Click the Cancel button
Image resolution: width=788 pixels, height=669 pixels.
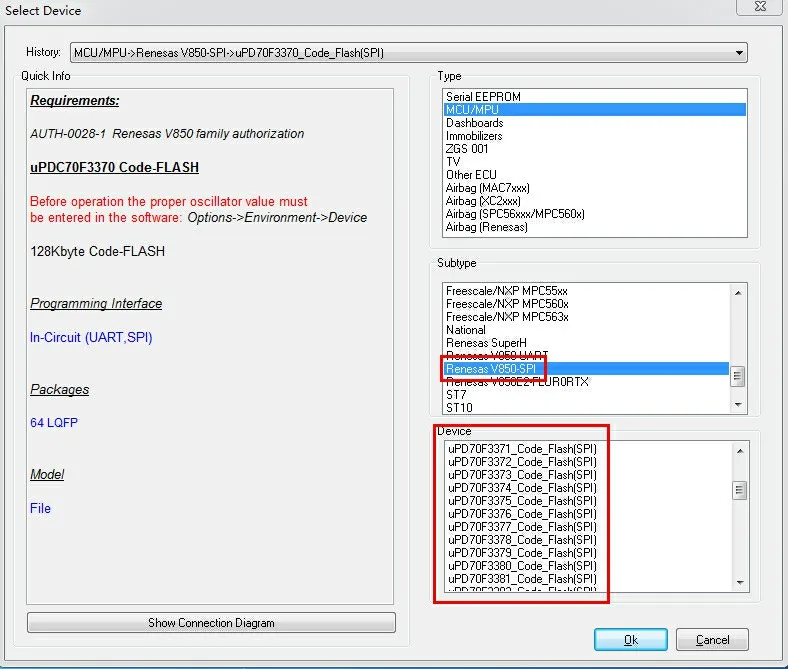(x=712, y=640)
